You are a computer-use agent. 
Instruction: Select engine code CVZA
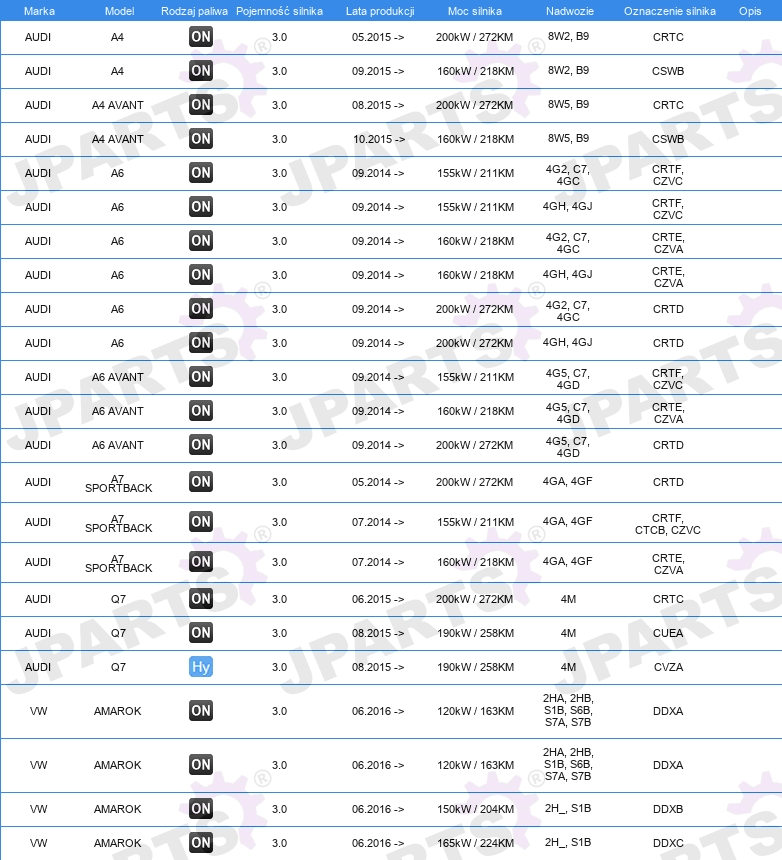(668, 667)
